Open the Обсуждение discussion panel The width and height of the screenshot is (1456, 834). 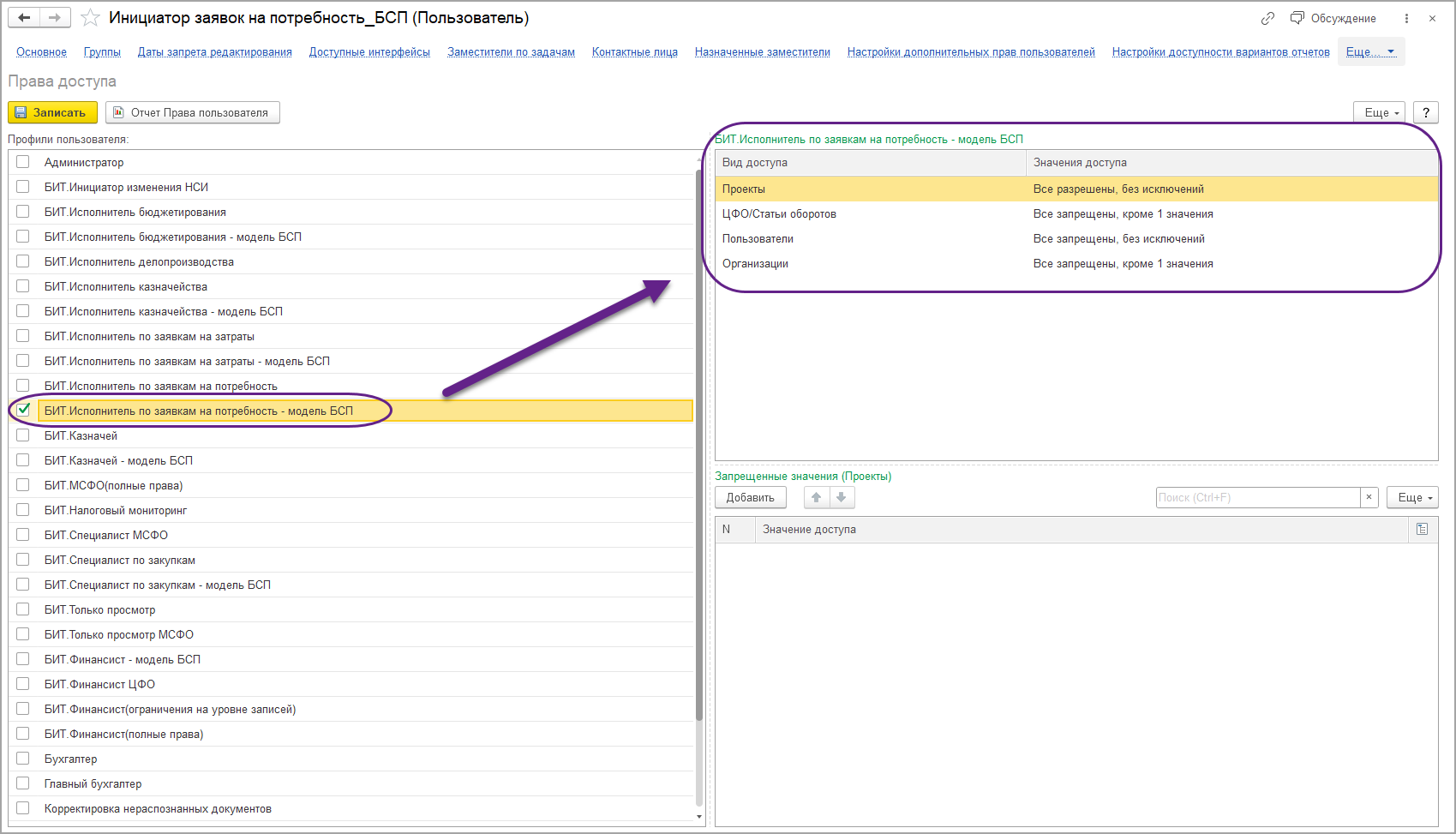point(1333,18)
